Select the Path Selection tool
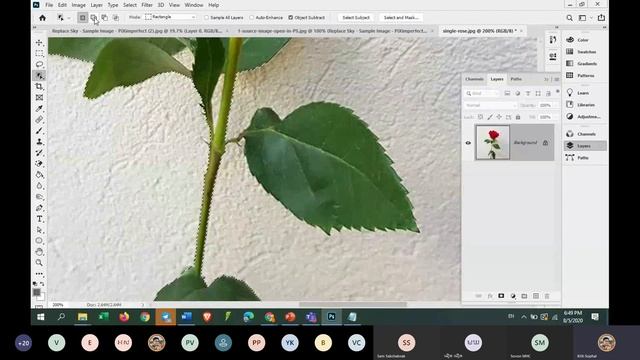Viewport: 640px width, 360px height. click(x=39, y=230)
